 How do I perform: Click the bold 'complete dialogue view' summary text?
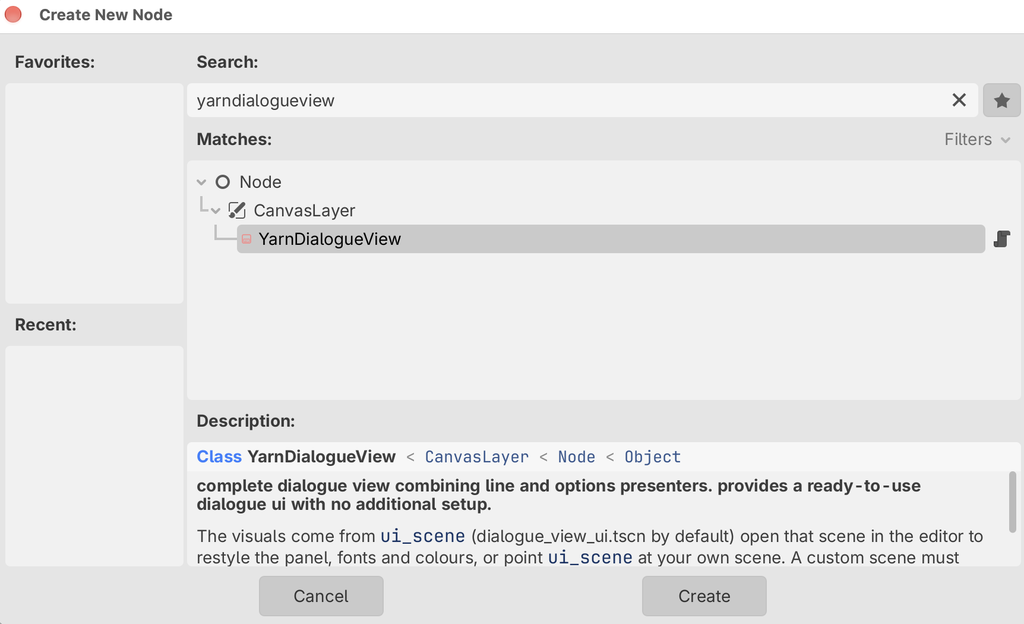pyautogui.click(x=558, y=495)
